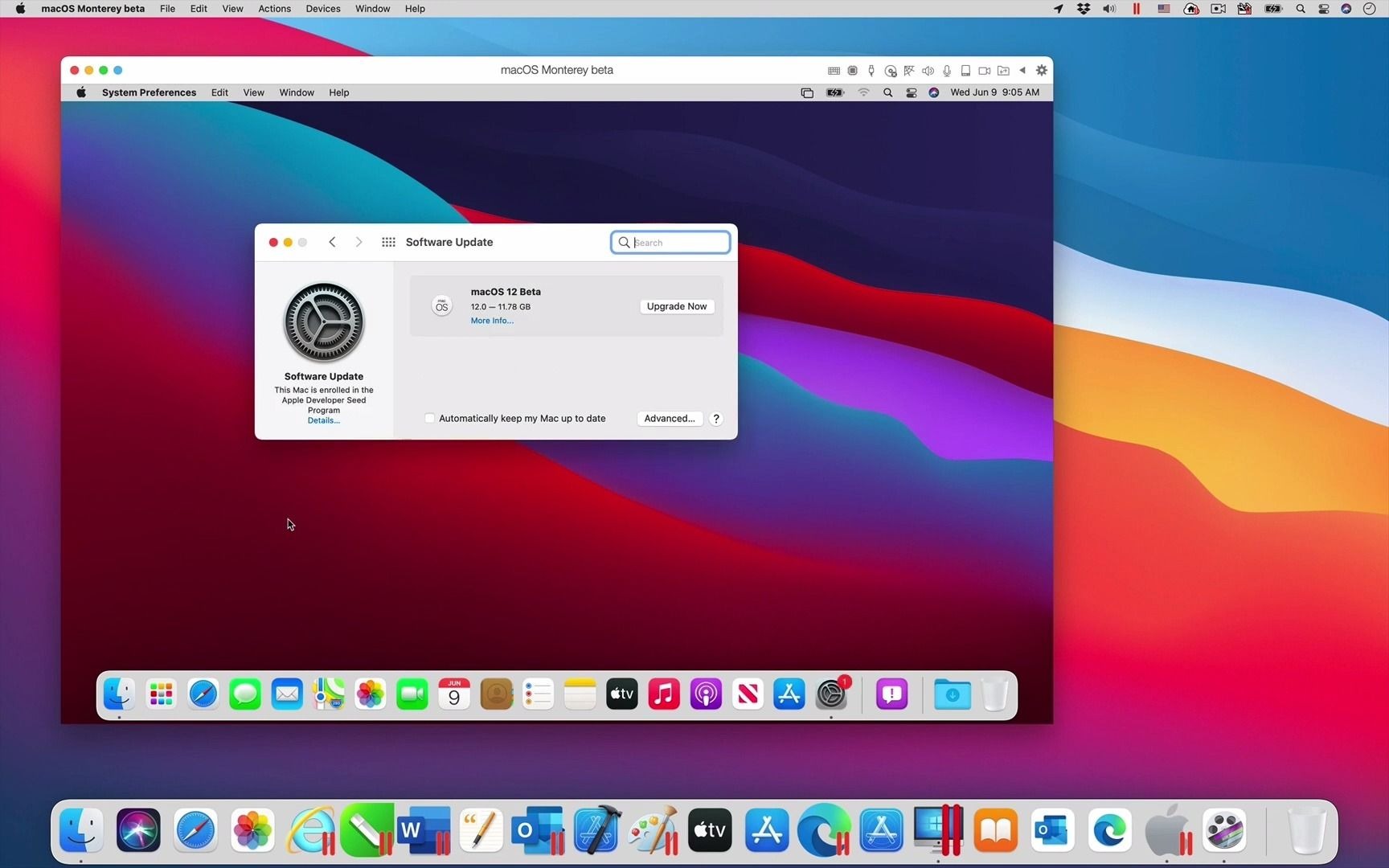
Task: Open Feedback Assistant in the VM dock
Action: [892, 694]
